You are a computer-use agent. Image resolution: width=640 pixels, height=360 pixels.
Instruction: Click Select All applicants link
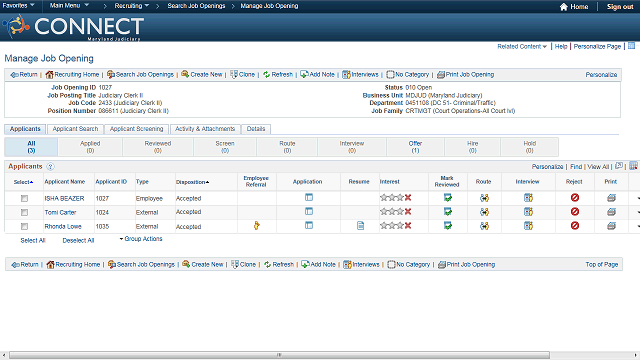(x=33, y=240)
